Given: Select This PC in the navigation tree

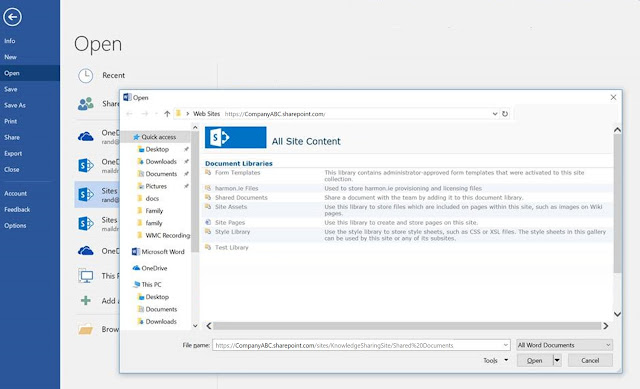Looking at the screenshot, I should click(151, 285).
